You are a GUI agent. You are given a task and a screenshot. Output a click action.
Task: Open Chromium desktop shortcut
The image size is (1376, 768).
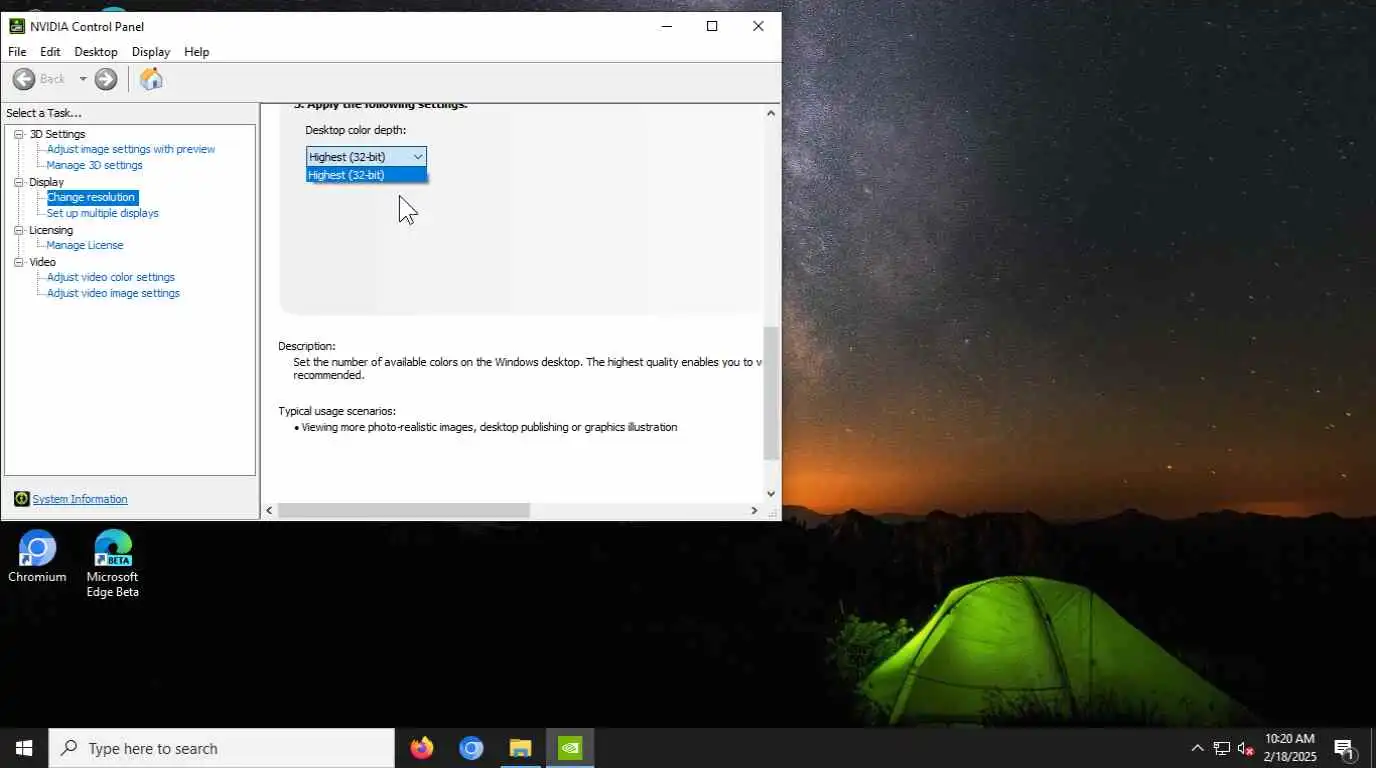point(37,557)
